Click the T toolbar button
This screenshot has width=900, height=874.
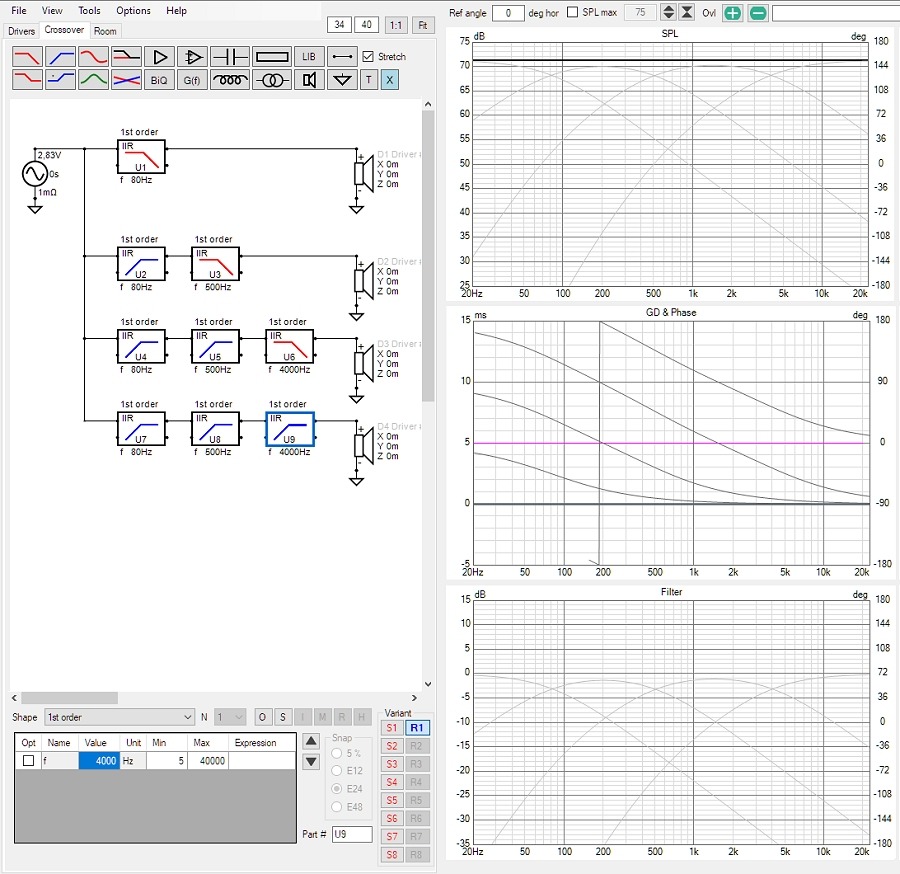coord(368,80)
